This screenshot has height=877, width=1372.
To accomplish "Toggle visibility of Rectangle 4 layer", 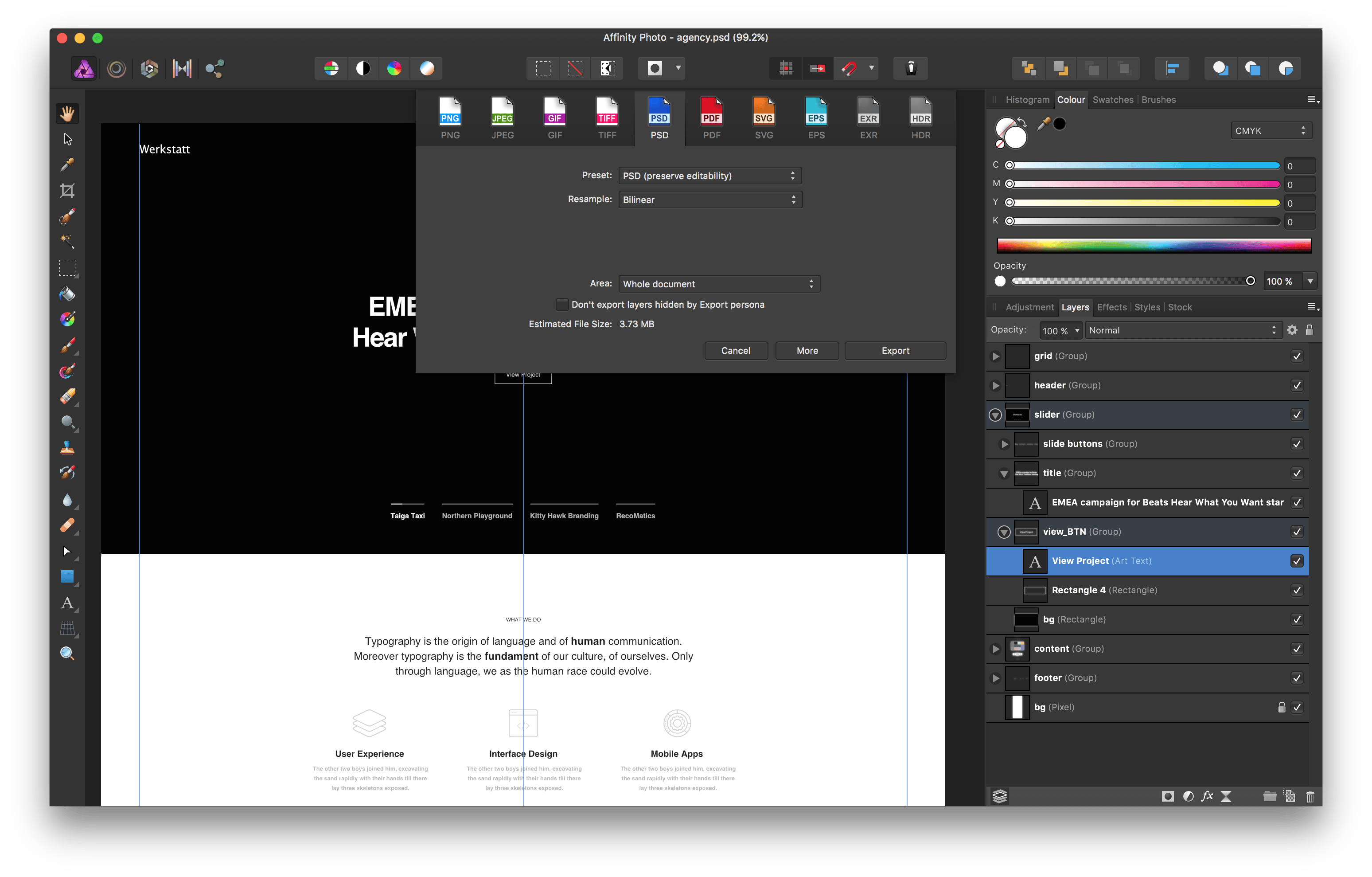I will [x=1297, y=590].
